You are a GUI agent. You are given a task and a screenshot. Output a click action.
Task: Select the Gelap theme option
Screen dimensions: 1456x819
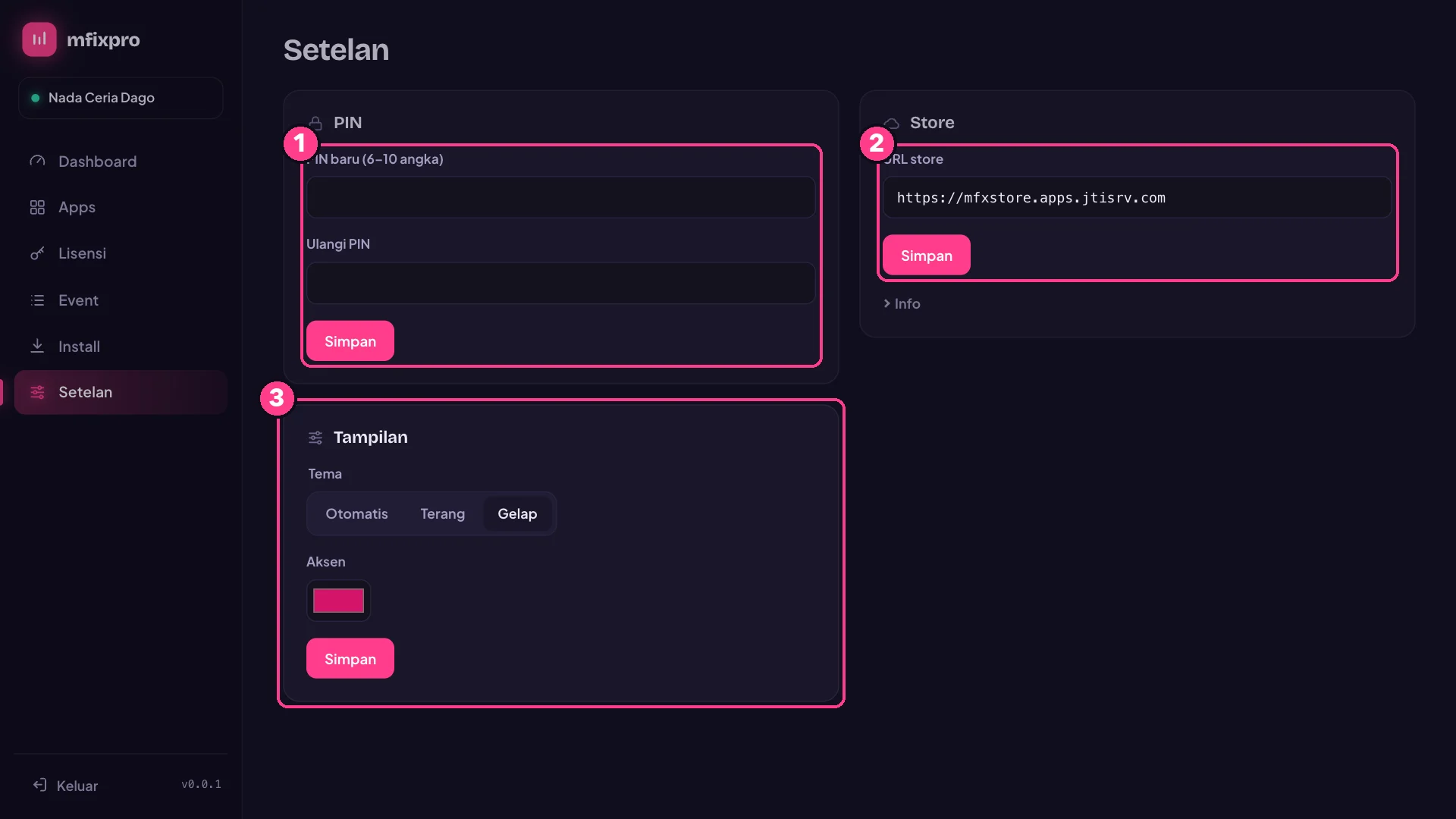[517, 513]
